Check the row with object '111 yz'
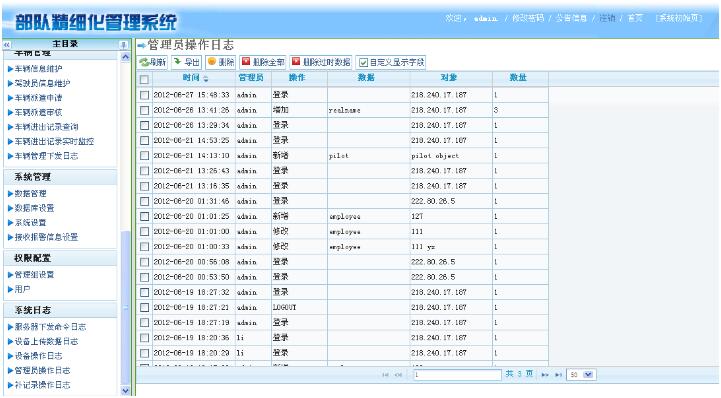The height and width of the screenshot is (398, 721). coord(144,246)
